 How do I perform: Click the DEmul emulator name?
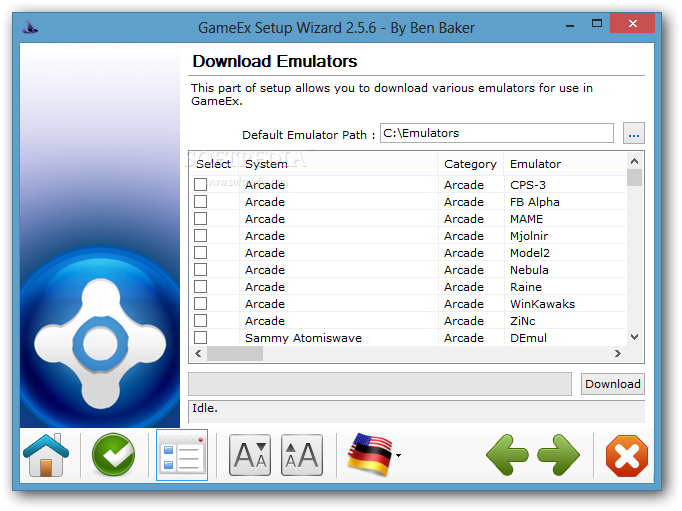pyautogui.click(x=528, y=338)
